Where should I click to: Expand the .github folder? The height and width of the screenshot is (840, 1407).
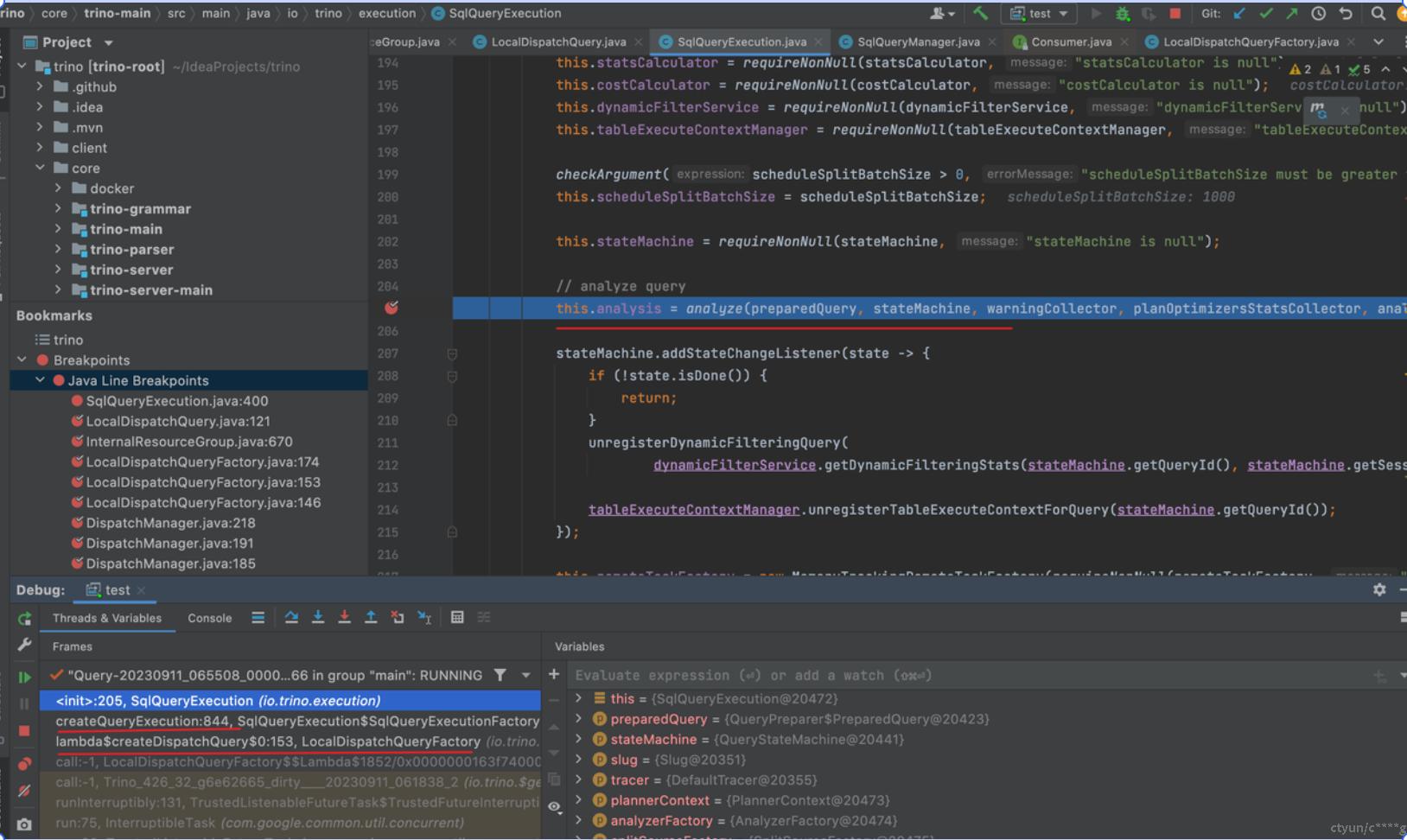pyautogui.click(x=40, y=86)
